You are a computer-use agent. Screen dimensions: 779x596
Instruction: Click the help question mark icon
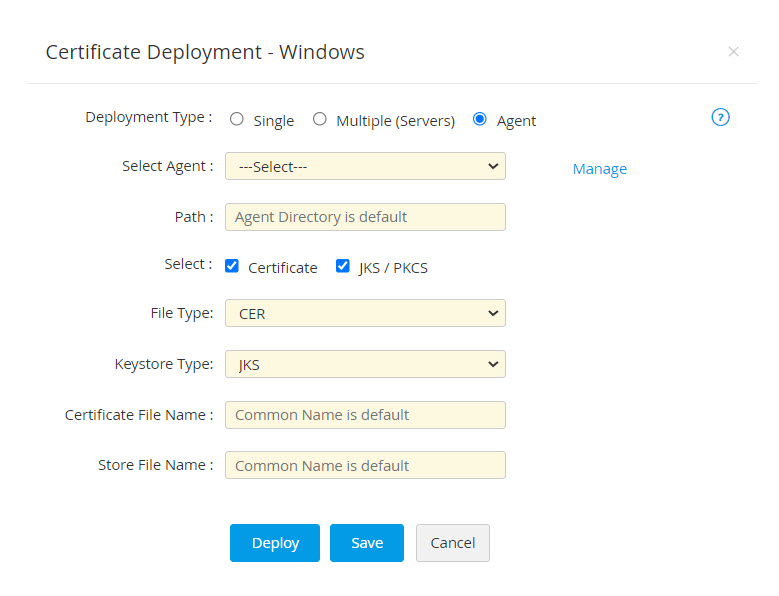(720, 117)
